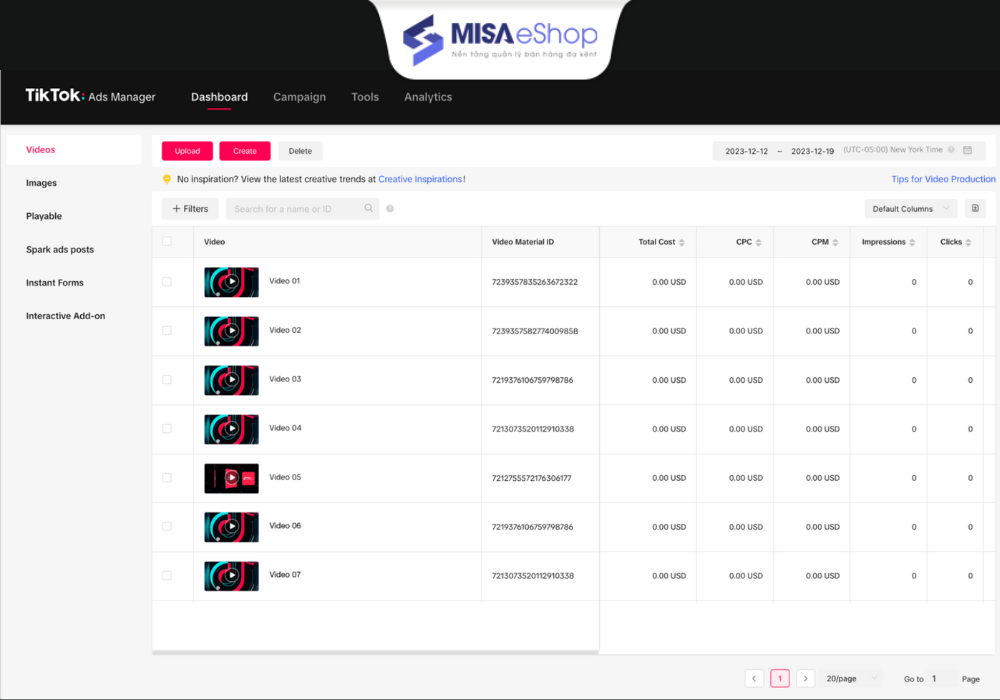Check the Video 06 row checkbox
The width and height of the screenshot is (1000, 700).
tap(167, 527)
